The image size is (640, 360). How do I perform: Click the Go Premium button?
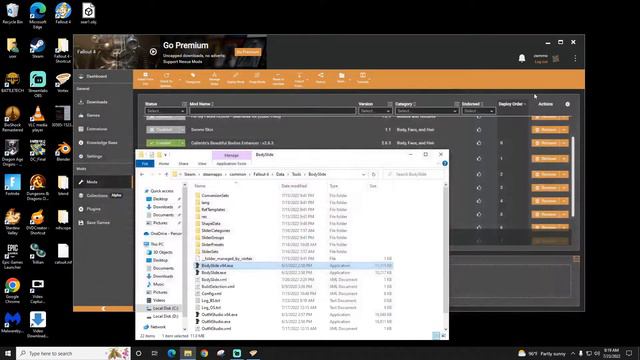click(248, 52)
